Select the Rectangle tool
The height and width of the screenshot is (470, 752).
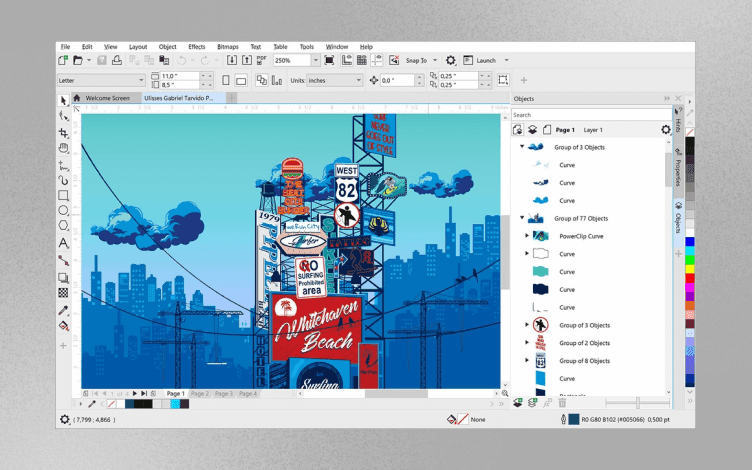(x=63, y=196)
